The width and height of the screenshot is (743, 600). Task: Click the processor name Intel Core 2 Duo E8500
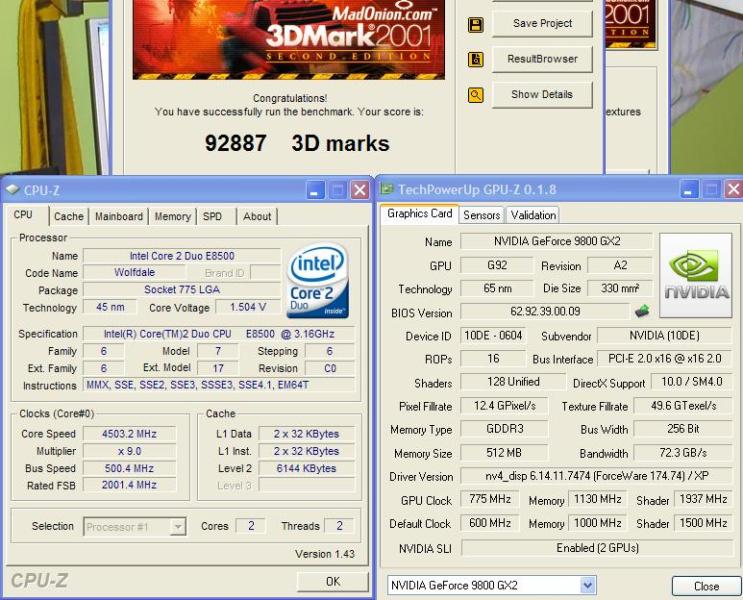coord(182,256)
